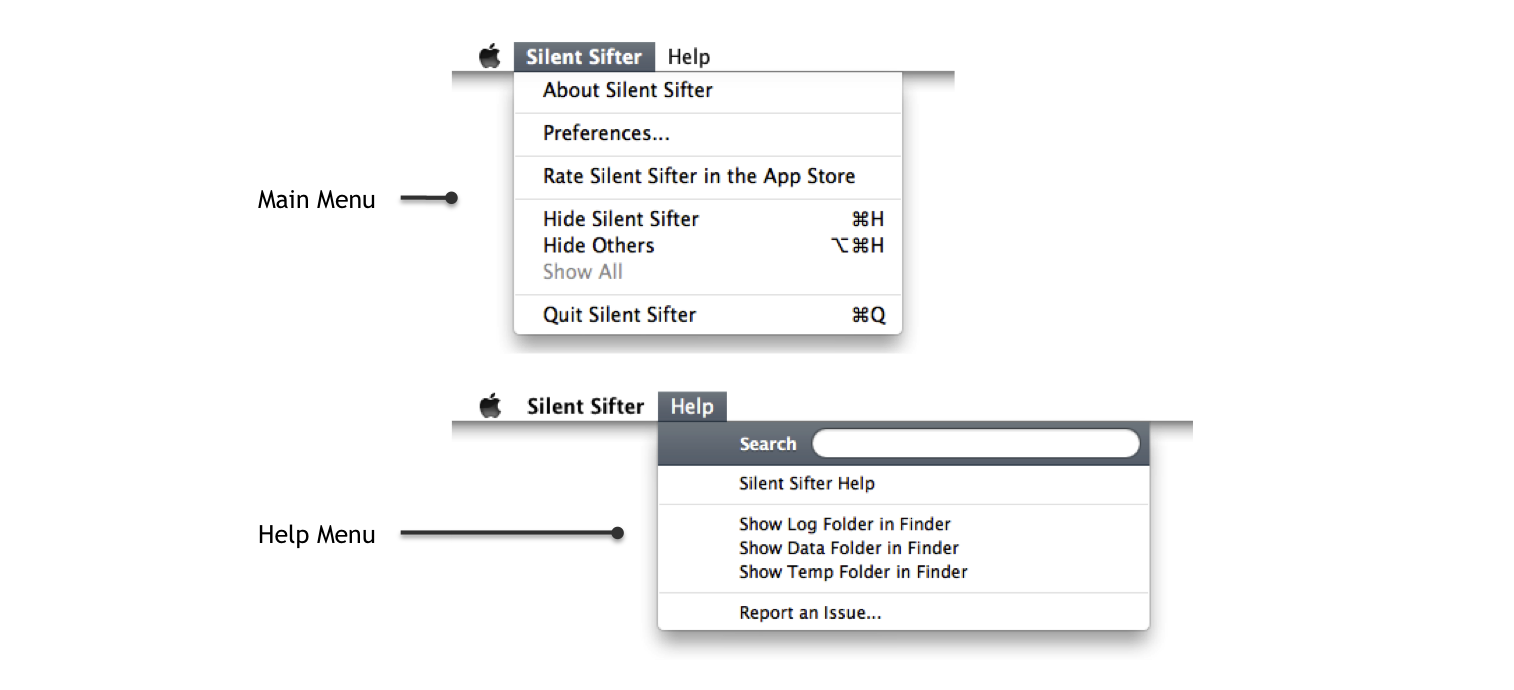The width and height of the screenshot is (1514, 690).
Task: Choose Show Log Folder in Finder
Action: (x=844, y=524)
